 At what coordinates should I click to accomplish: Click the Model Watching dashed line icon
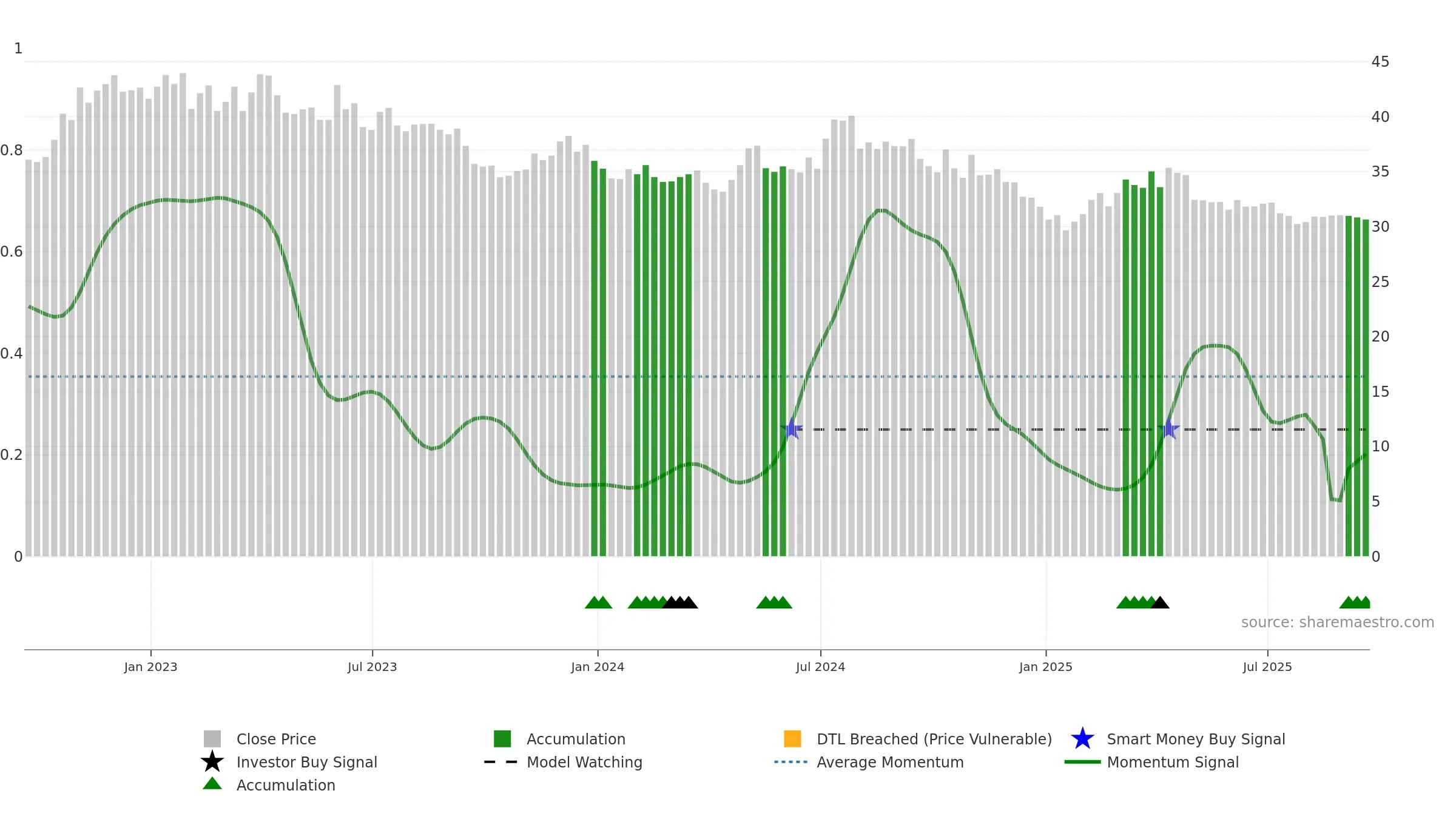(x=500, y=762)
